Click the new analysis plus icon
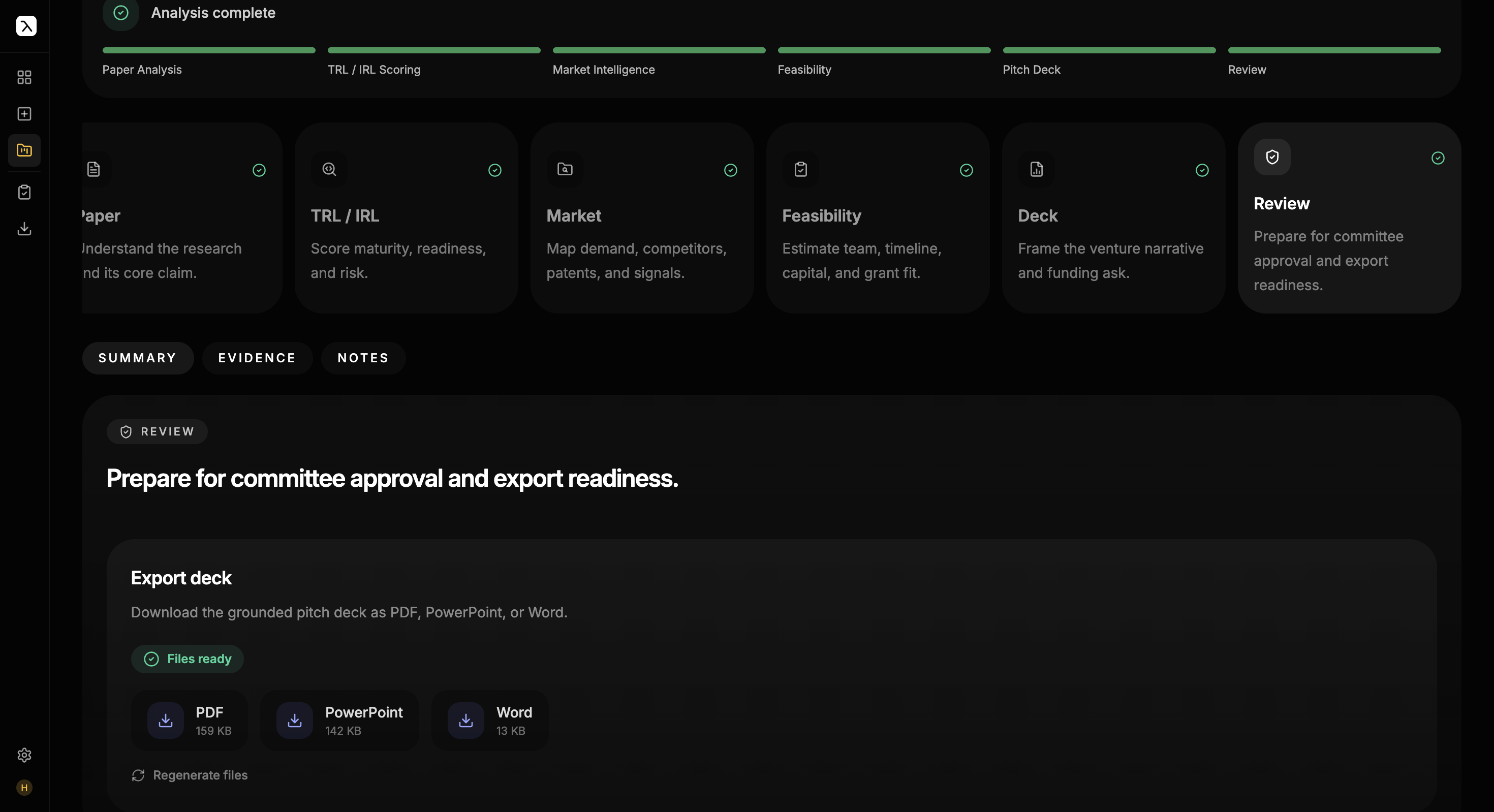Image resolution: width=1494 pixels, height=812 pixels. 24,114
